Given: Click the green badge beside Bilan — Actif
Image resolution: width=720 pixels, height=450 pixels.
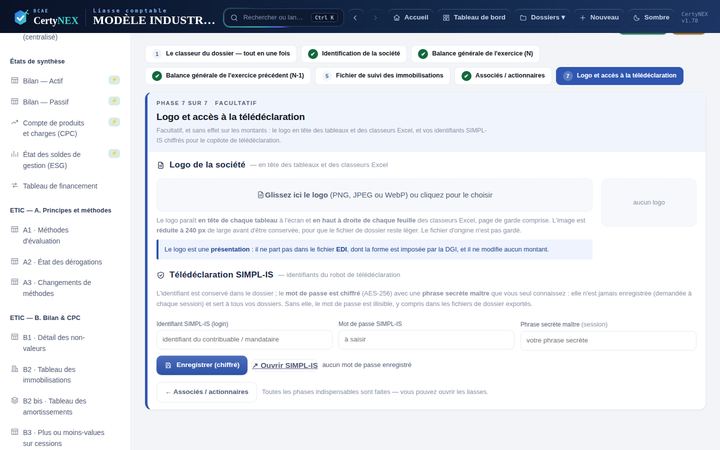Looking at the screenshot, I should pyautogui.click(x=114, y=80).
